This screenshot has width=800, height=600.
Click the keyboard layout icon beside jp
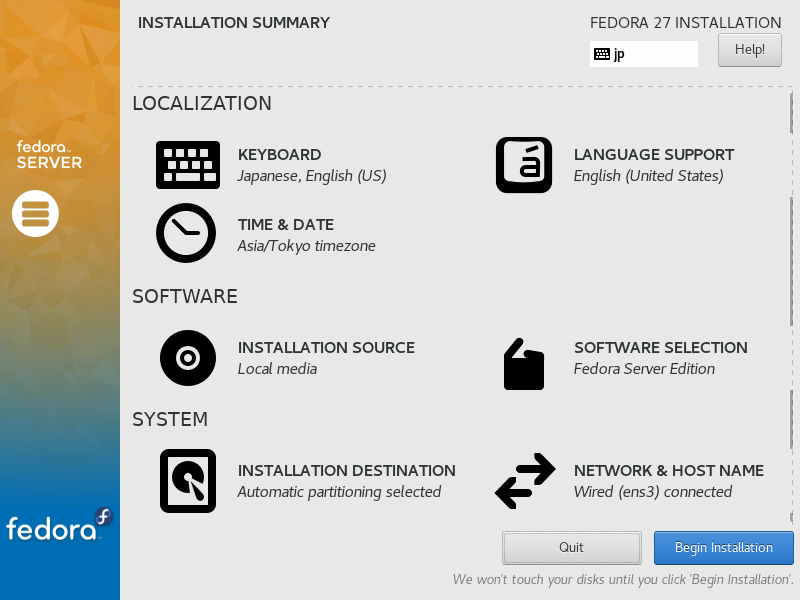(x=602, y=54)
